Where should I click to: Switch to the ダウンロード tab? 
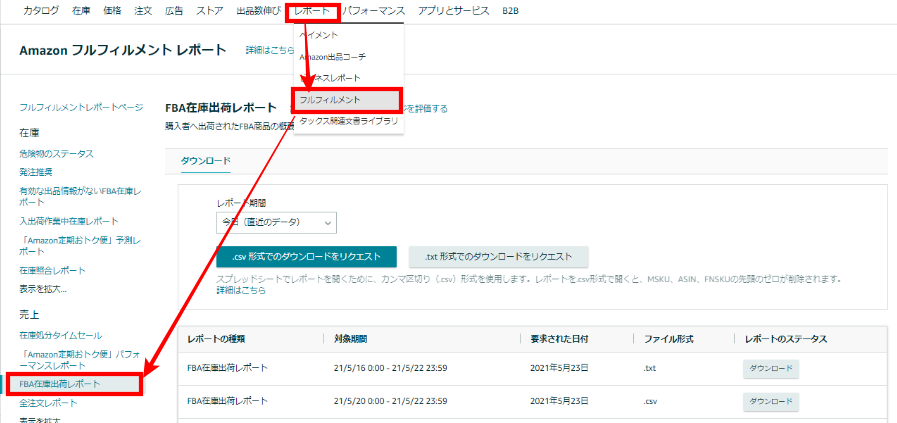pos(205,161)
